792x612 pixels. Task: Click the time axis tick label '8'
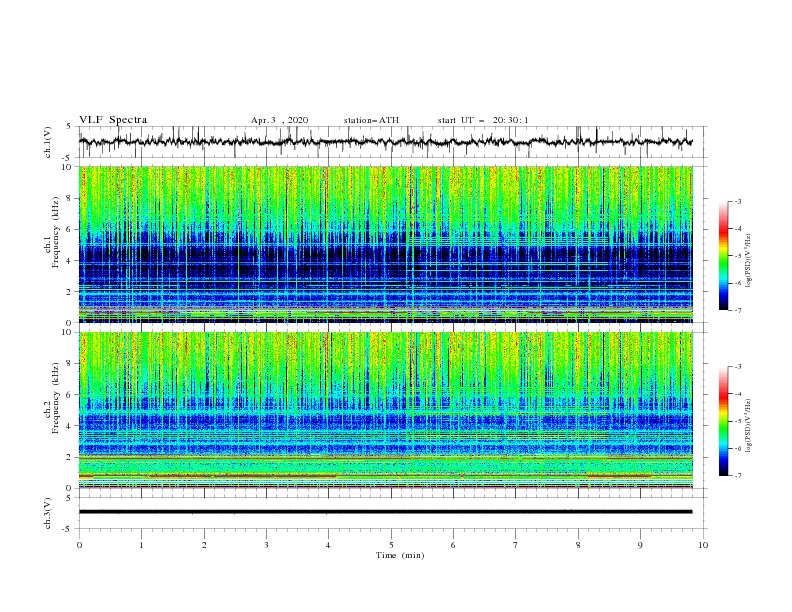pos(578,545)
